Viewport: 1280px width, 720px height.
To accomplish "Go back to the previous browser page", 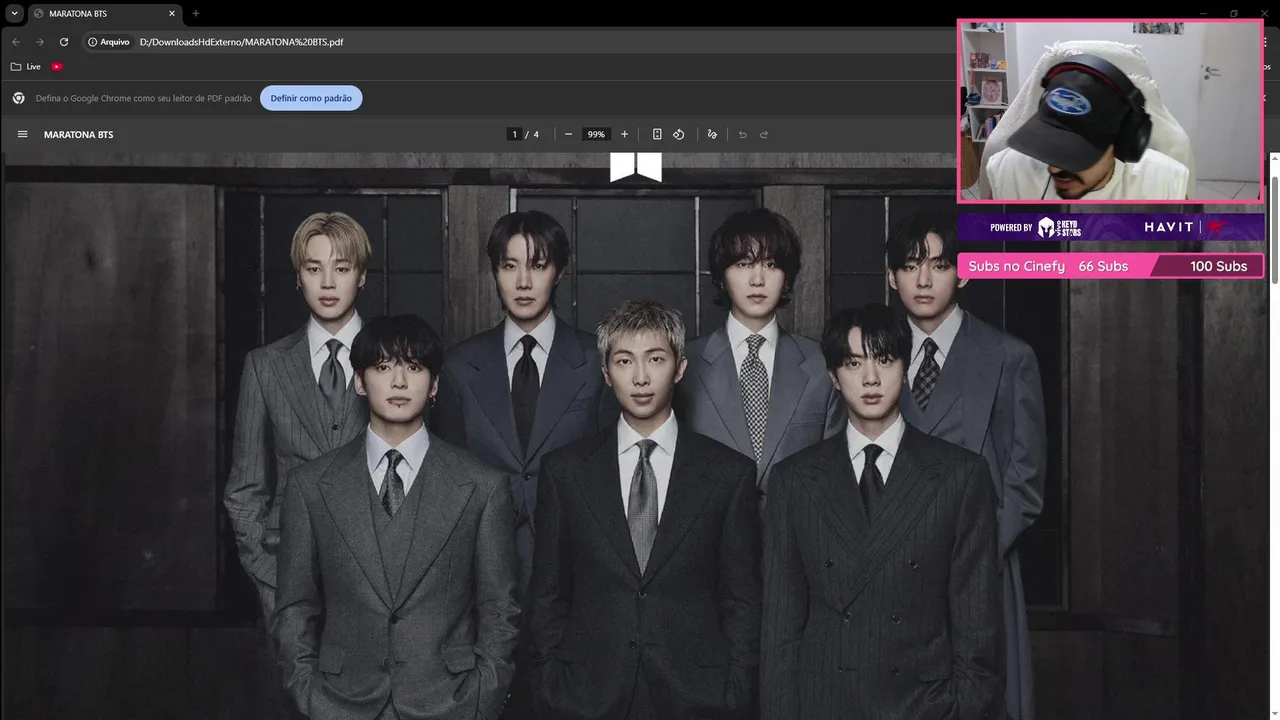I will pyautogui.click(x=16, y=42).
